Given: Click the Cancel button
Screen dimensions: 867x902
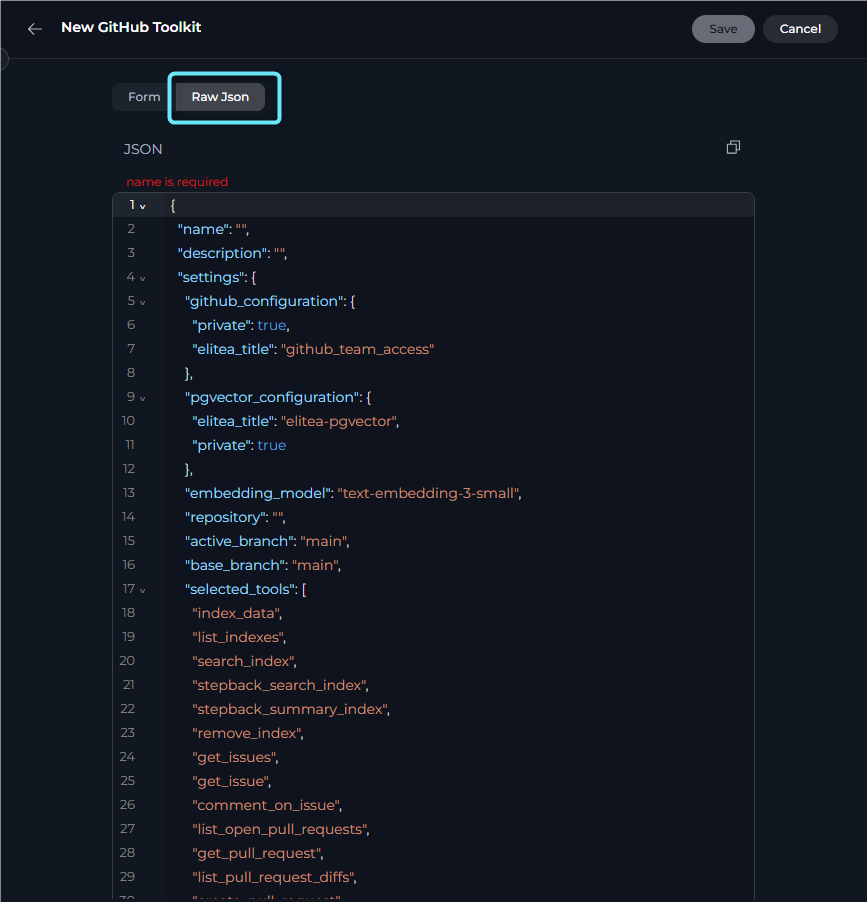Looking at the screenshot, I should (800, 29).
